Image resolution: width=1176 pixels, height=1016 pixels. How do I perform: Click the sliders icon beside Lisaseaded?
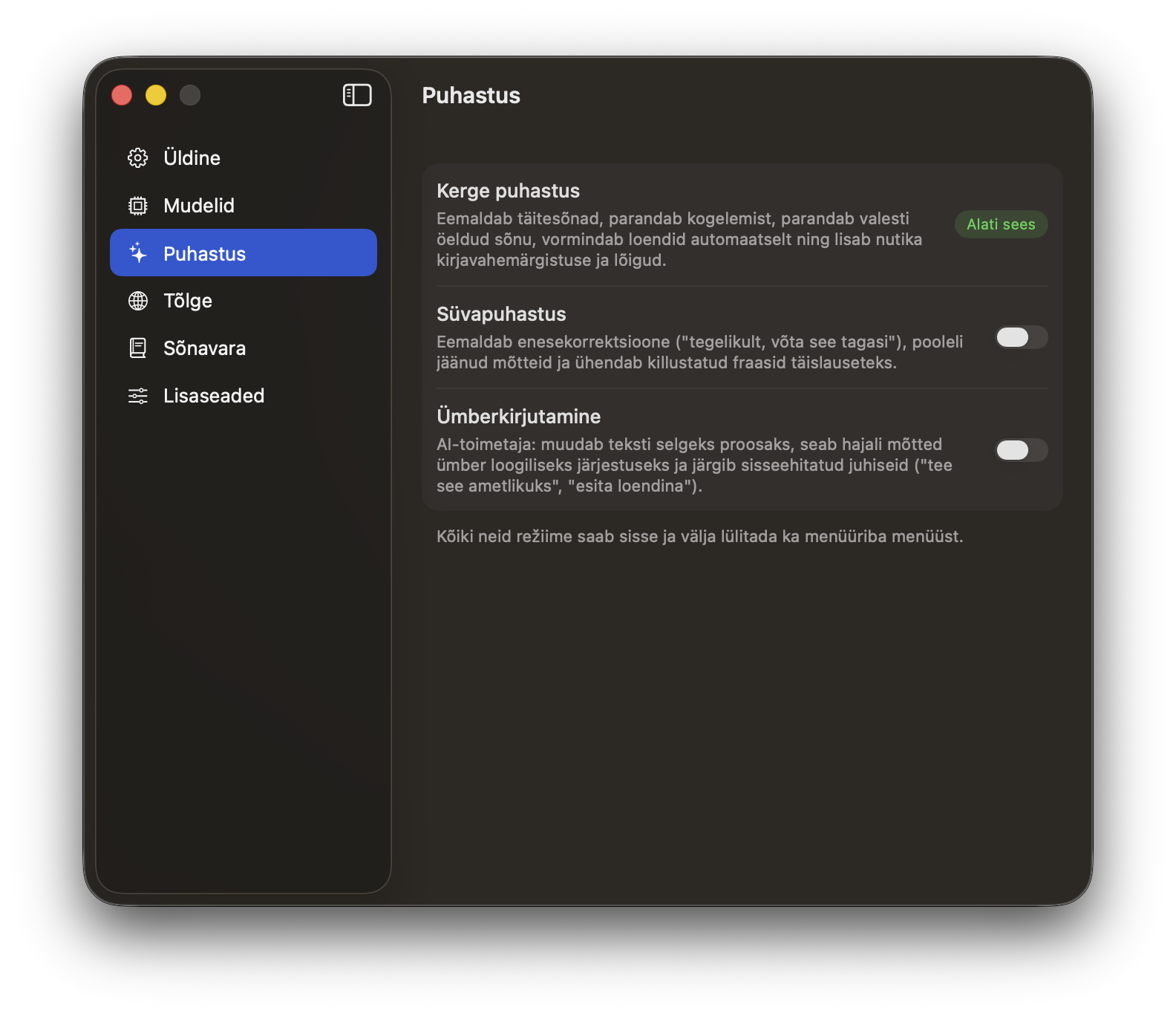(x=138, y=396)
